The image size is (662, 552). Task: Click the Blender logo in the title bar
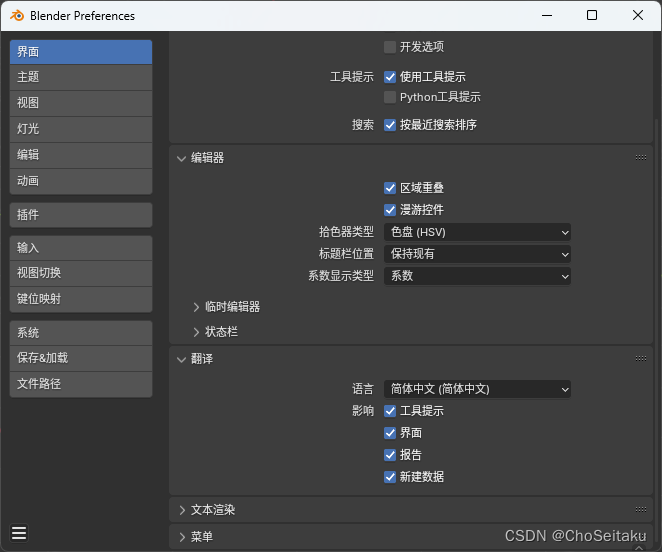point(17,16)
